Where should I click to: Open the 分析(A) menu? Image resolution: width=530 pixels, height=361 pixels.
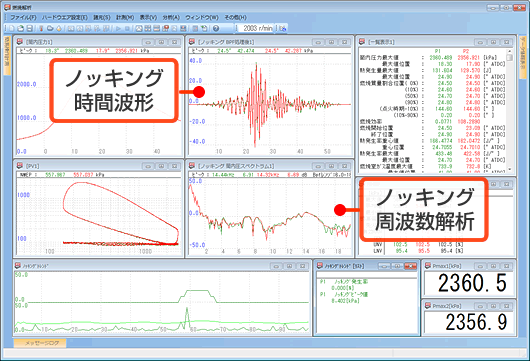[x=171, y=17]
